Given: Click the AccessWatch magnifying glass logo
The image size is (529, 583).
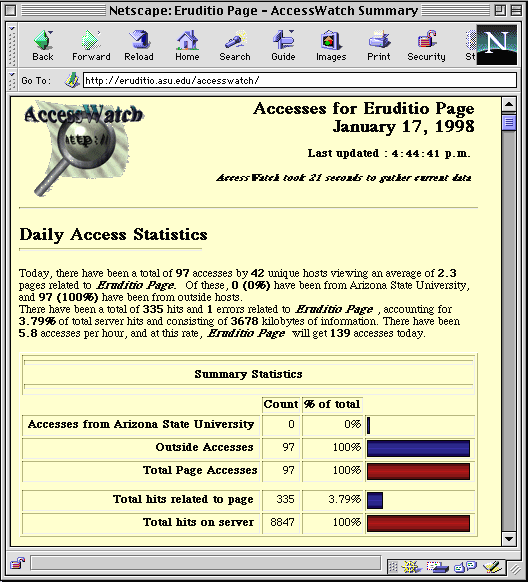Looking at the screenshot, I should point(84,148).
